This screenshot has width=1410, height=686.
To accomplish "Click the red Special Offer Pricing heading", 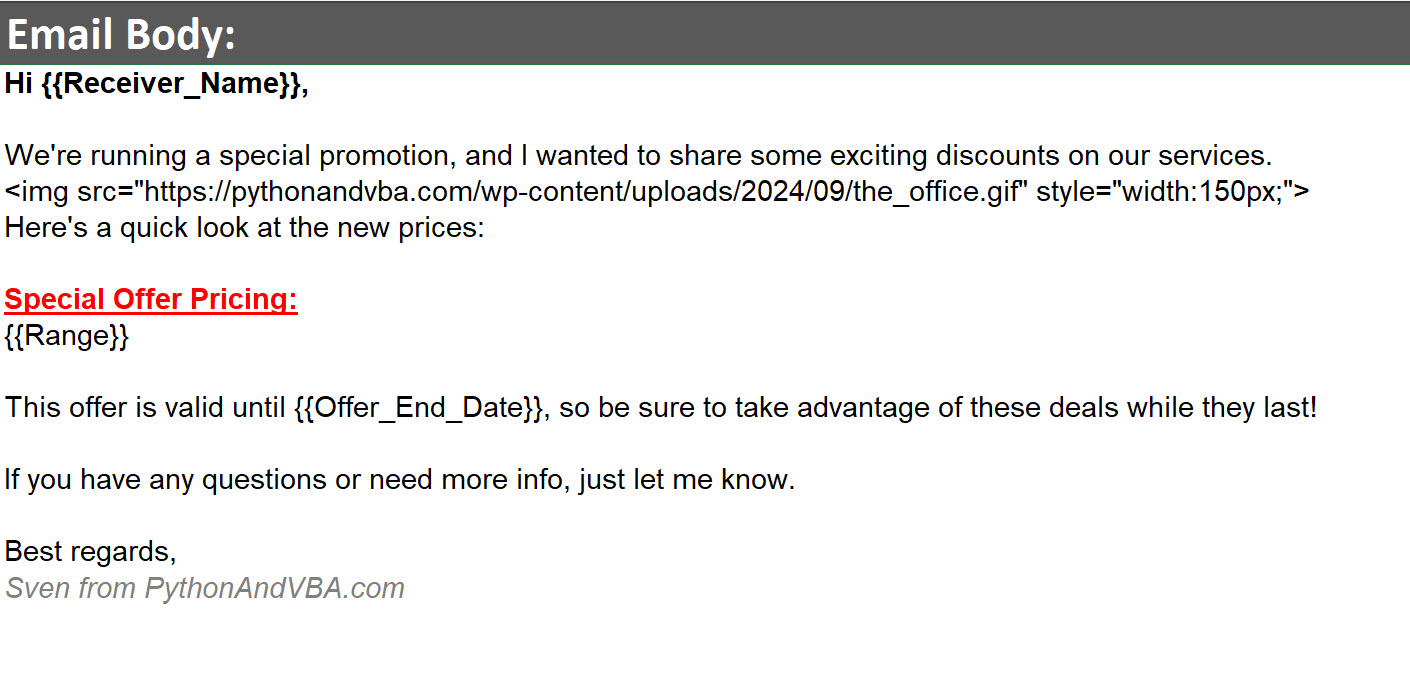I will [x=151, y=300].
